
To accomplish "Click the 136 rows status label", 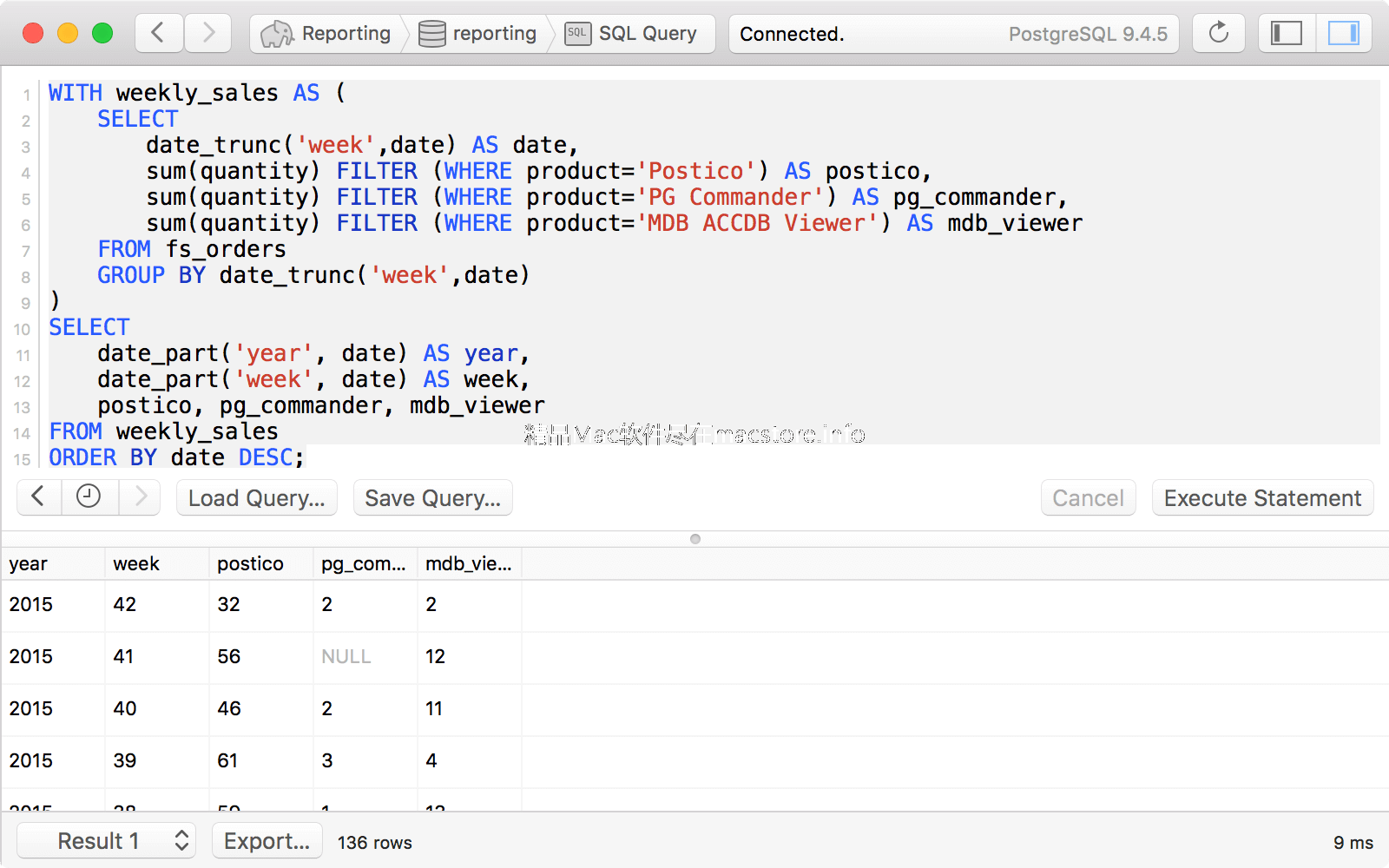I will (375, 843).
